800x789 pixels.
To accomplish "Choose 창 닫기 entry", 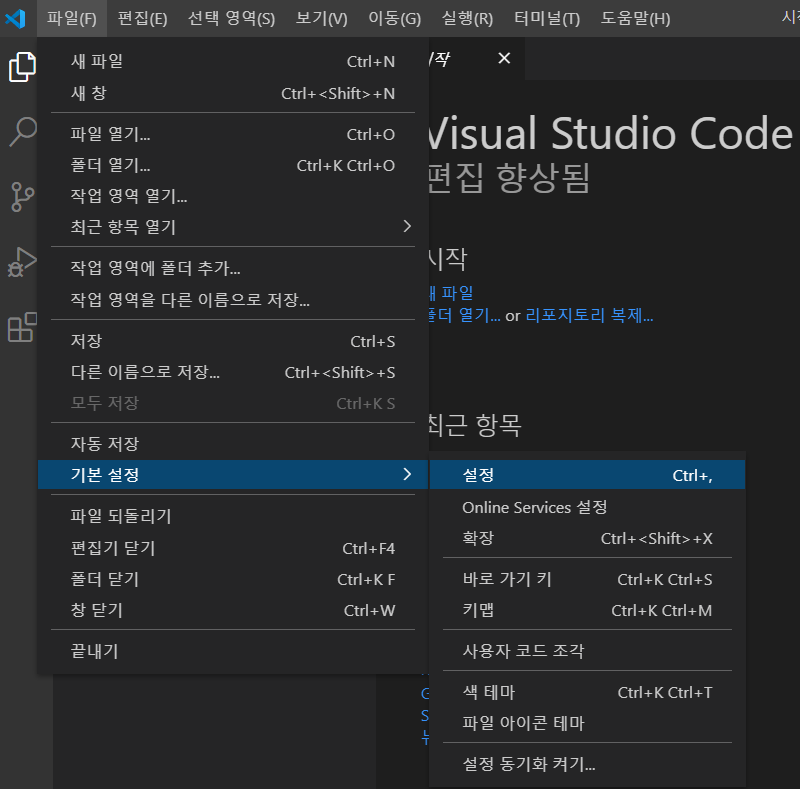I will [x=233, y=610].
